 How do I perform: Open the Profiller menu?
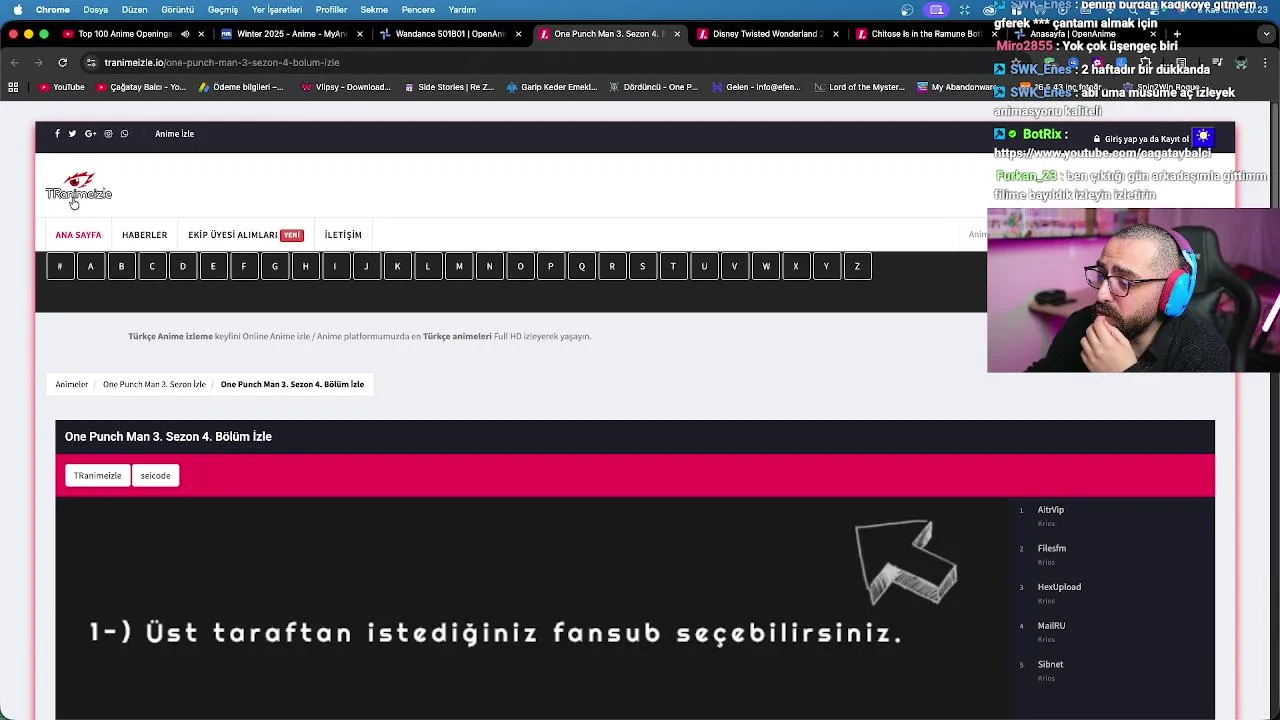331,10
